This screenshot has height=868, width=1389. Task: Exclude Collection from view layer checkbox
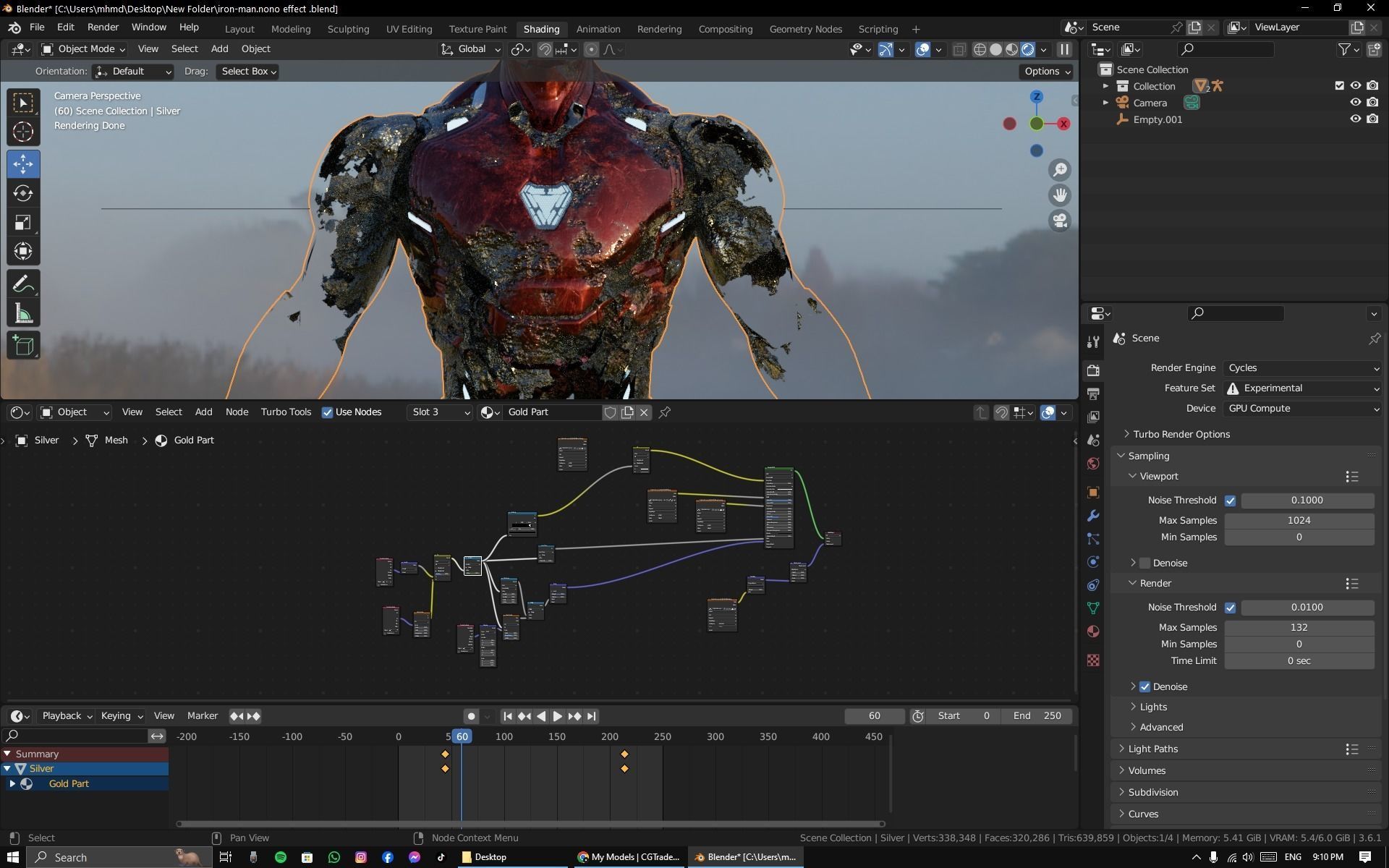[1339, 86]
